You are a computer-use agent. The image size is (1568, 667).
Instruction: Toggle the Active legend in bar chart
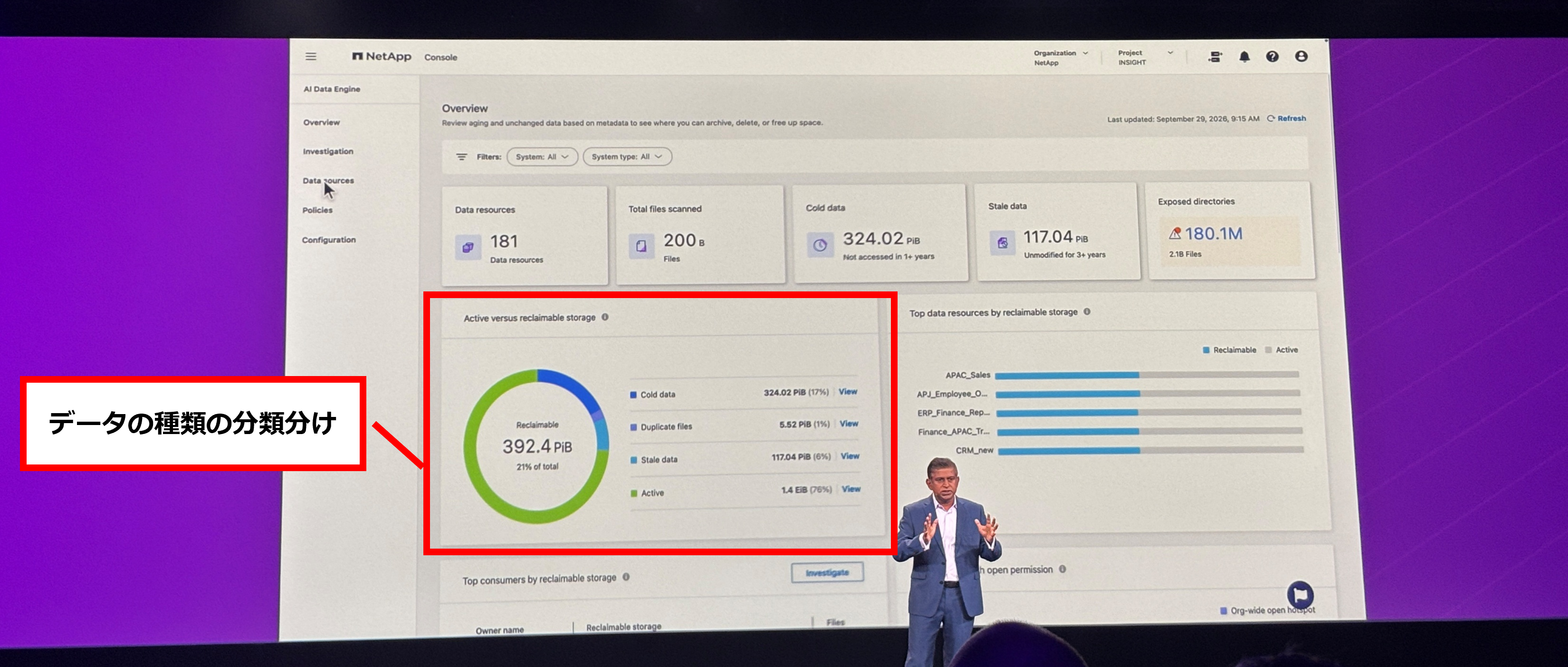coord(1281,349)
